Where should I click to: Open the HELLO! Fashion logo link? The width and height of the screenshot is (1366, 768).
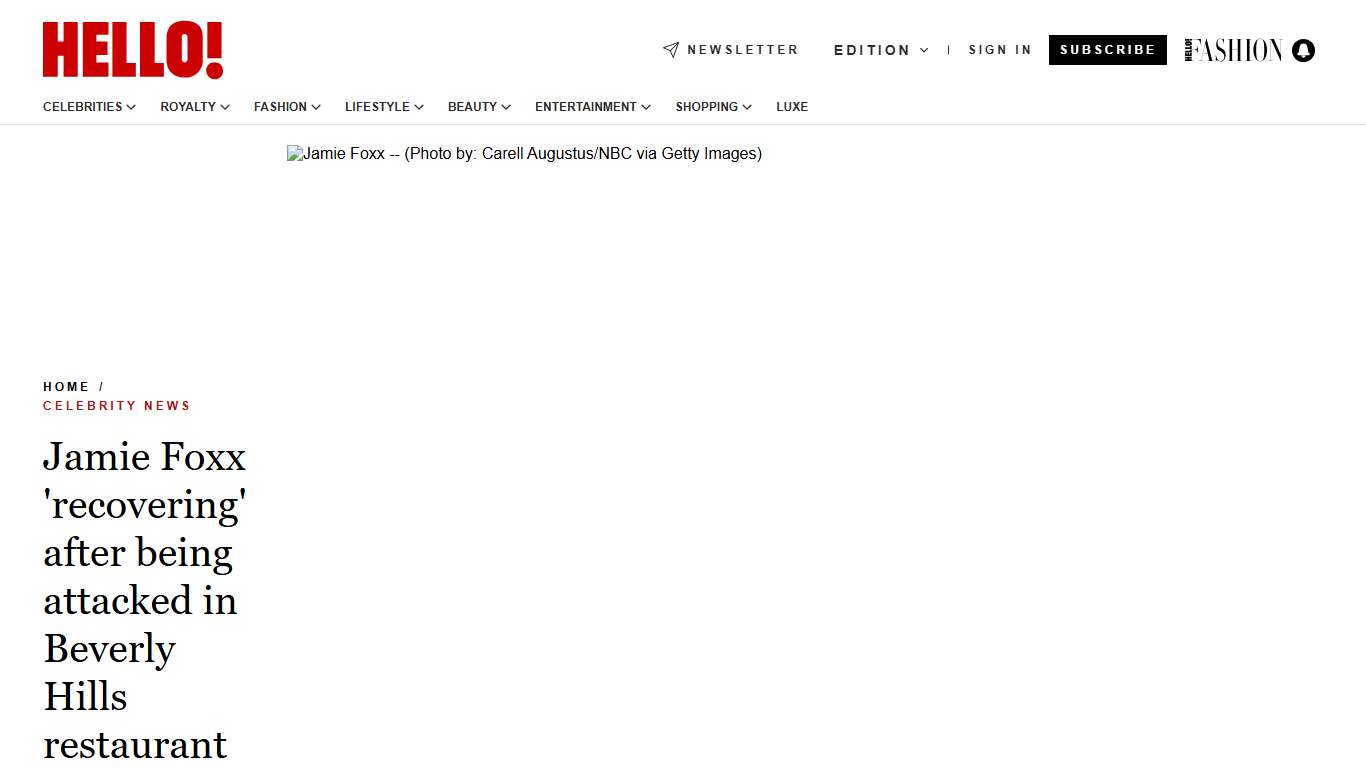click(1234, 50)
